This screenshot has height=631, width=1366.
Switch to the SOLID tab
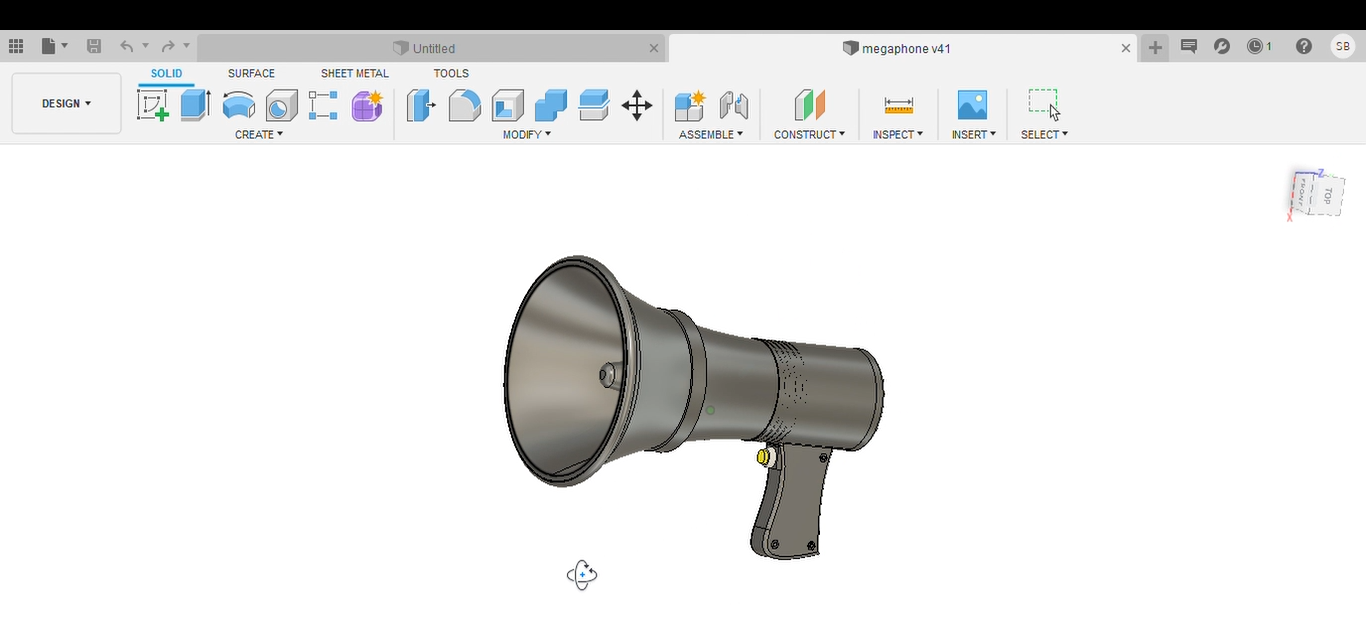coord(167,73)
